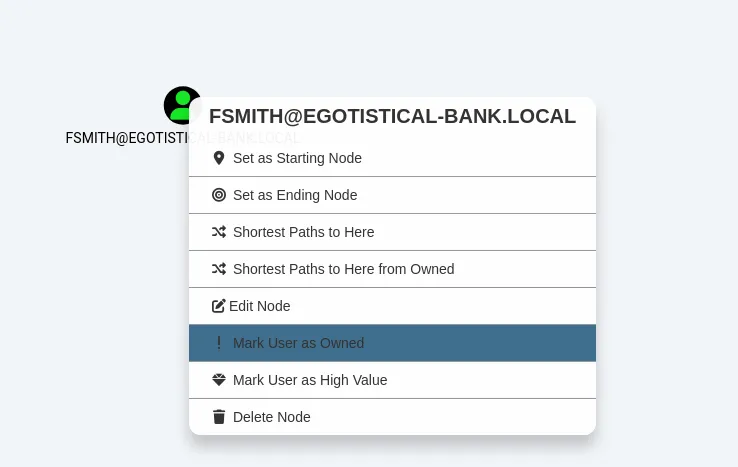Image resolution: width=738 pixels, height=467 pixels.
Task: Choose Set as Ending Node
Action: pyautogui.click(x=295, y=195)
